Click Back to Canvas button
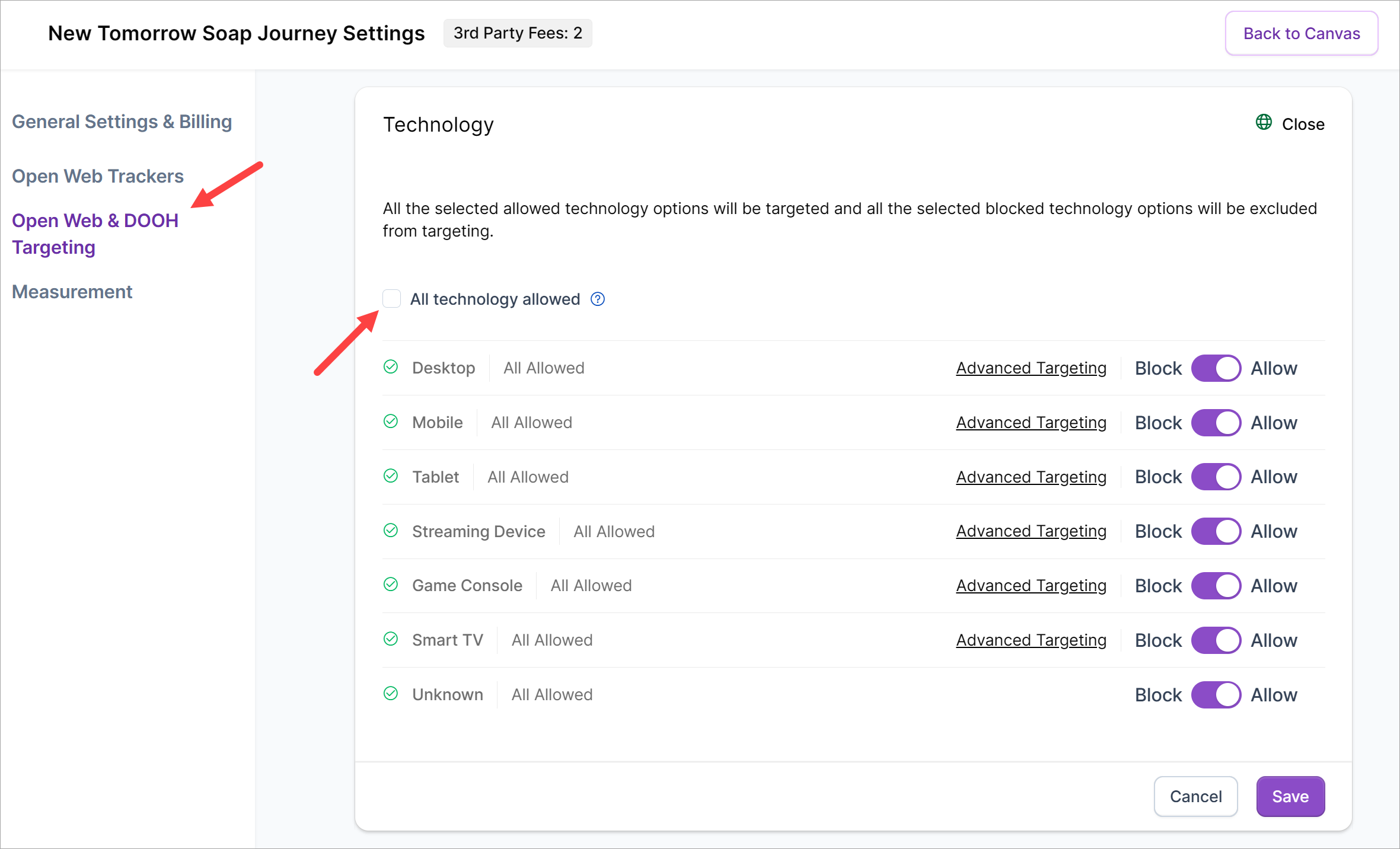The image size is (1400, 849). pyautogui.click(x=1301, y=34)
